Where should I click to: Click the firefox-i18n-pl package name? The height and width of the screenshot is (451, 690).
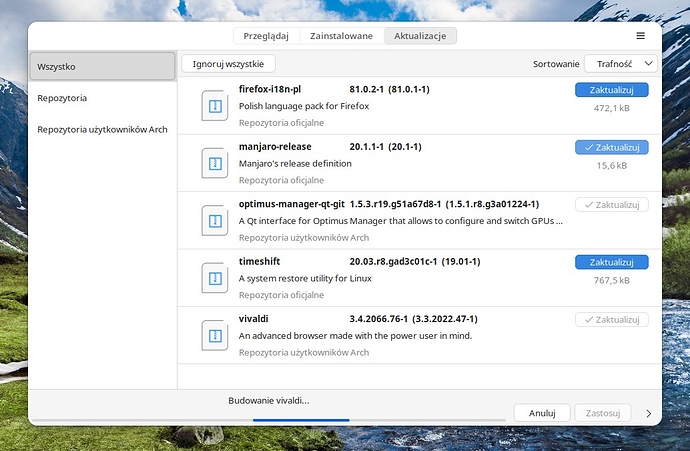pos(270,89)
